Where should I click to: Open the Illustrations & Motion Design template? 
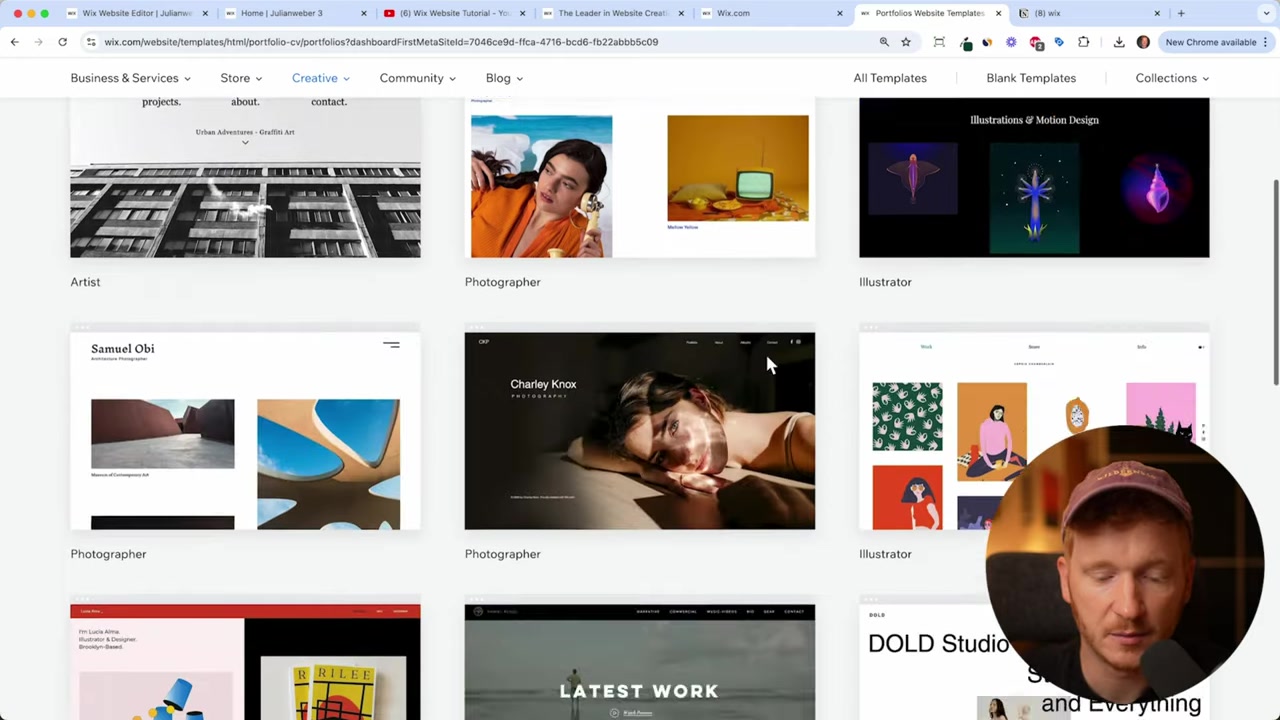[x=1034, y=177]
